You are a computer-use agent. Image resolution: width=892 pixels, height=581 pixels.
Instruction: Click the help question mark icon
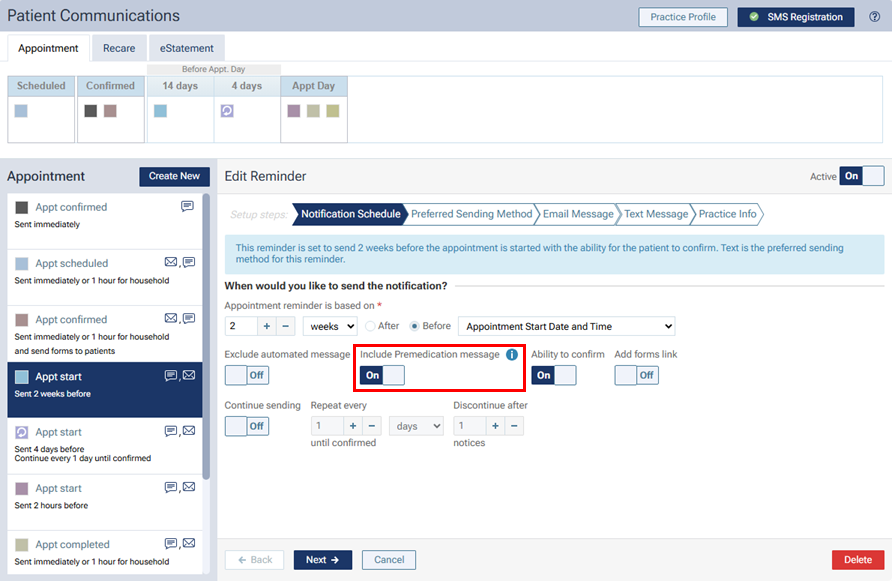coord(875,17)
